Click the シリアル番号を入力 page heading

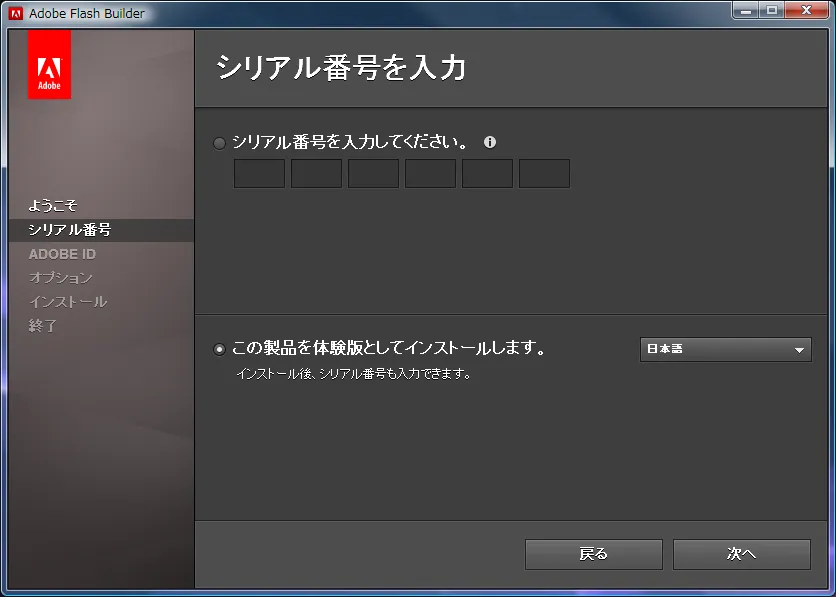(x=341, y=68)
